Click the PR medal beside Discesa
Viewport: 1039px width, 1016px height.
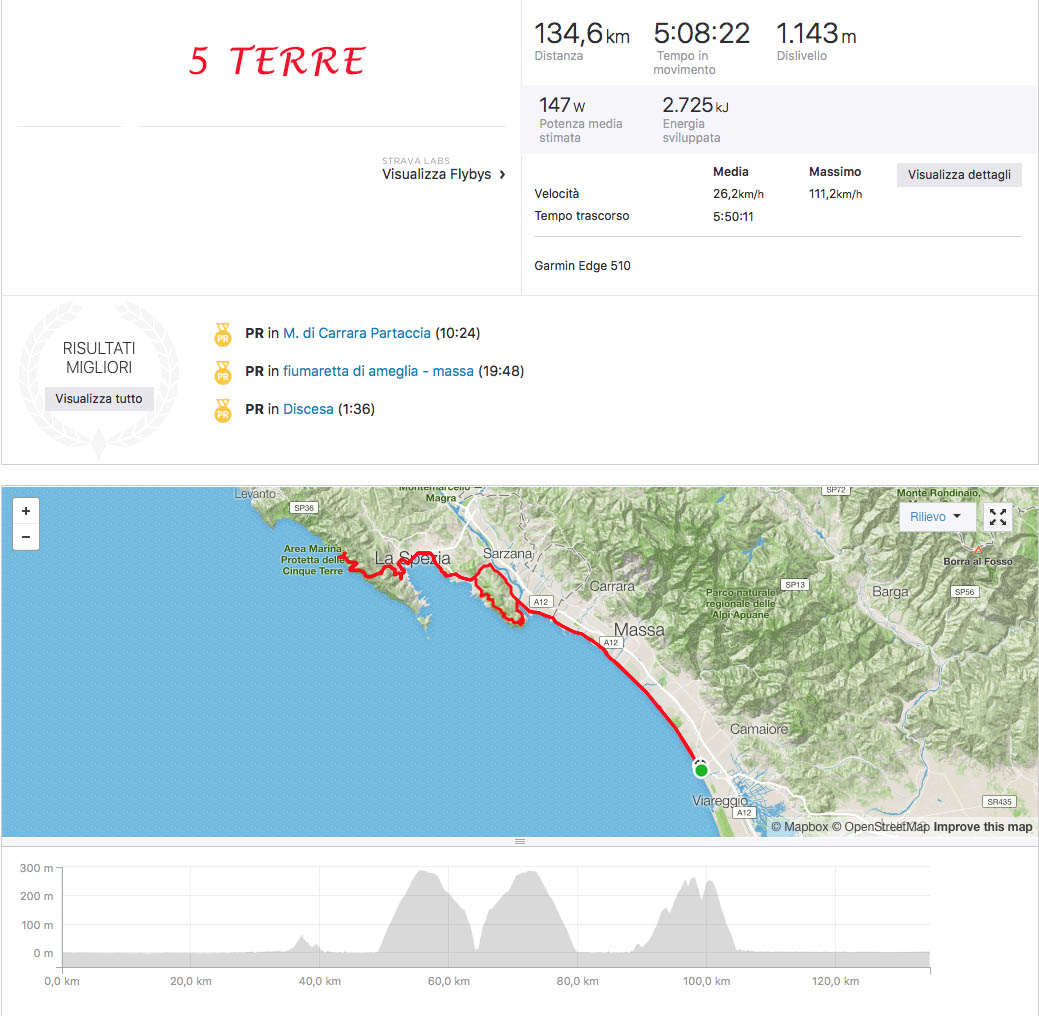(x=223, y=411)
